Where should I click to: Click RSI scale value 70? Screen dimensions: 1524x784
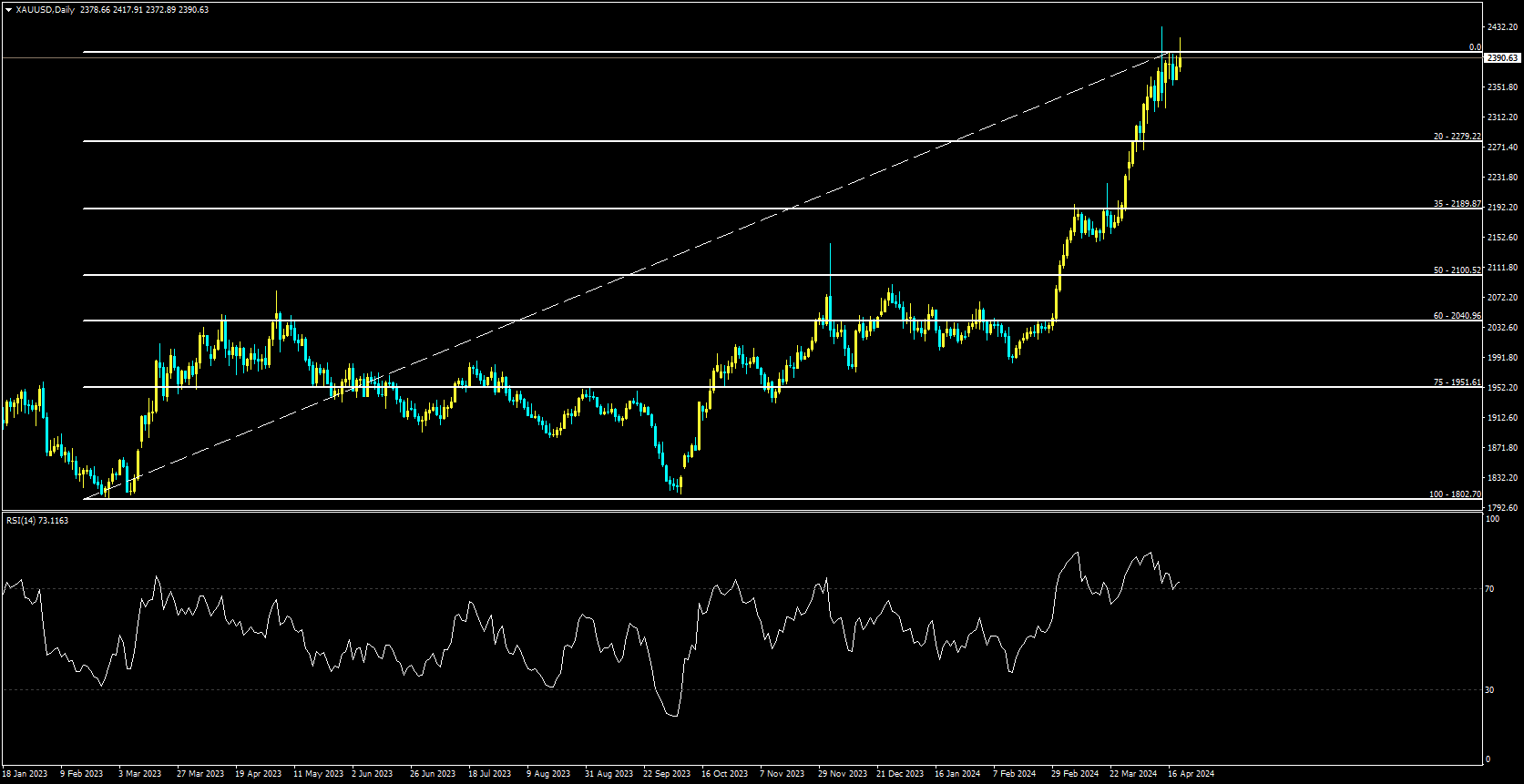point(1490,590)
